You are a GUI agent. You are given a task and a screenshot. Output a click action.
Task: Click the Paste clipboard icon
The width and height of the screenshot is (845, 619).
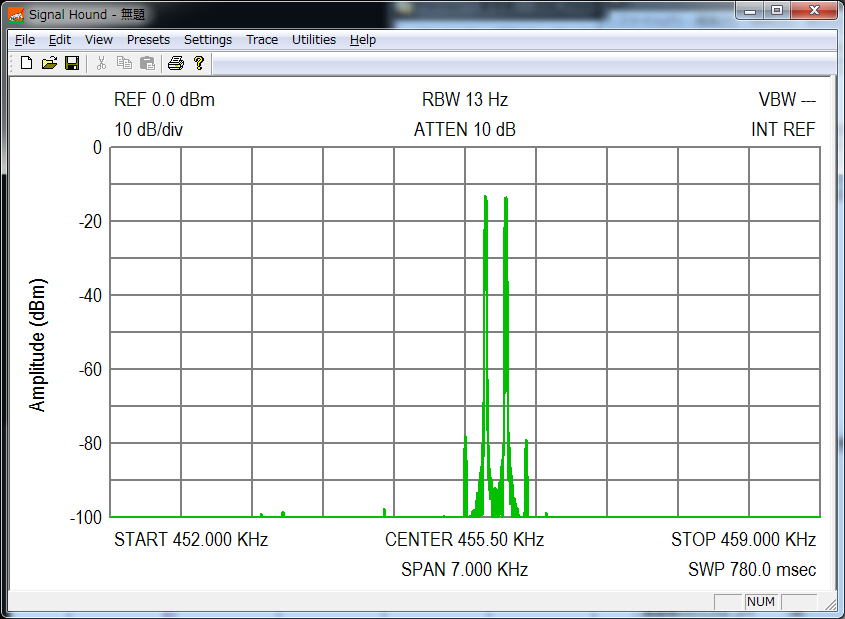pos(147,63)
